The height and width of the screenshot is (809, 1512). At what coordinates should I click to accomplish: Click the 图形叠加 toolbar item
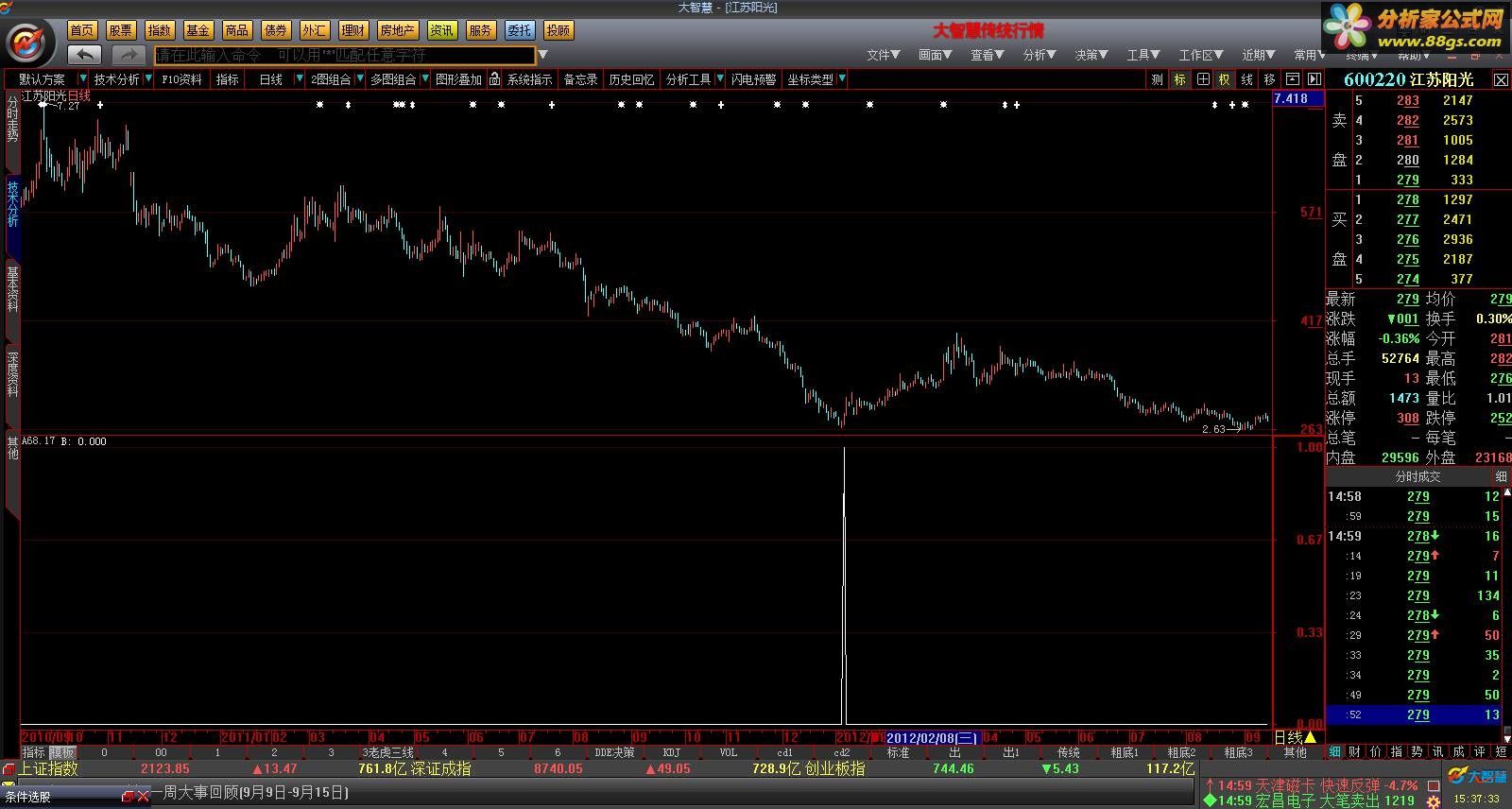(458, 79)
